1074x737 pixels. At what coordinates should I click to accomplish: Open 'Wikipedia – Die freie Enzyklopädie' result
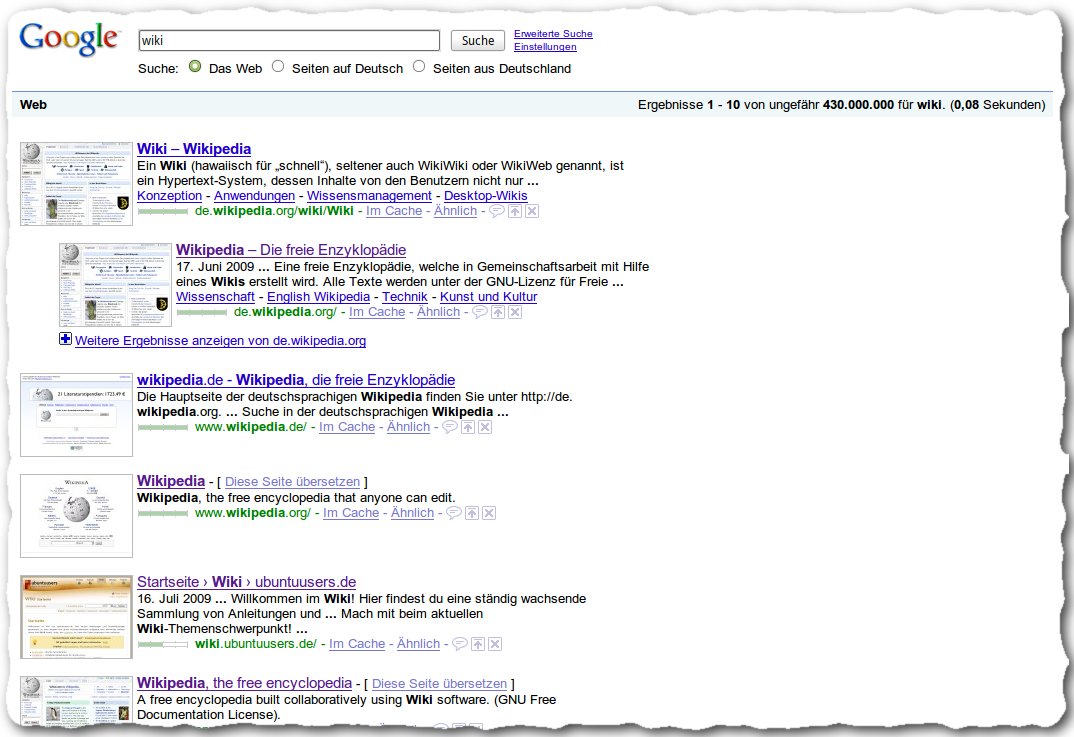click(x=291, y=250)
